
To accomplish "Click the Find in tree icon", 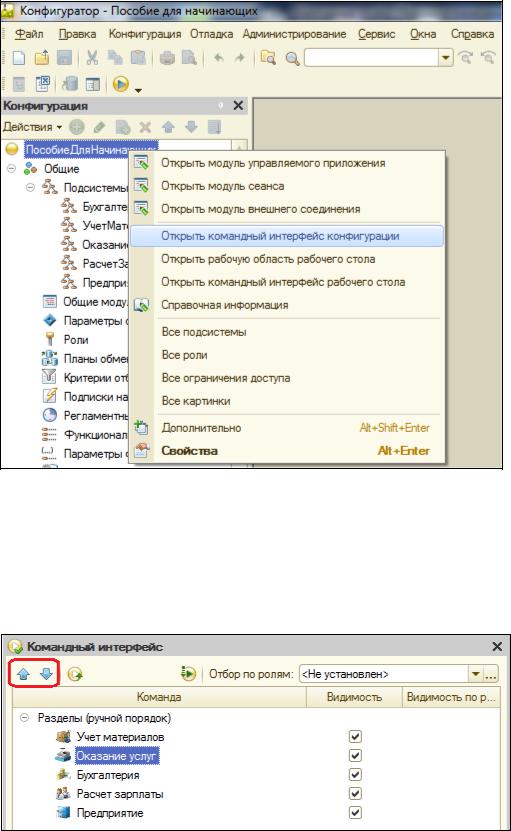I will [x=268, y=57].
